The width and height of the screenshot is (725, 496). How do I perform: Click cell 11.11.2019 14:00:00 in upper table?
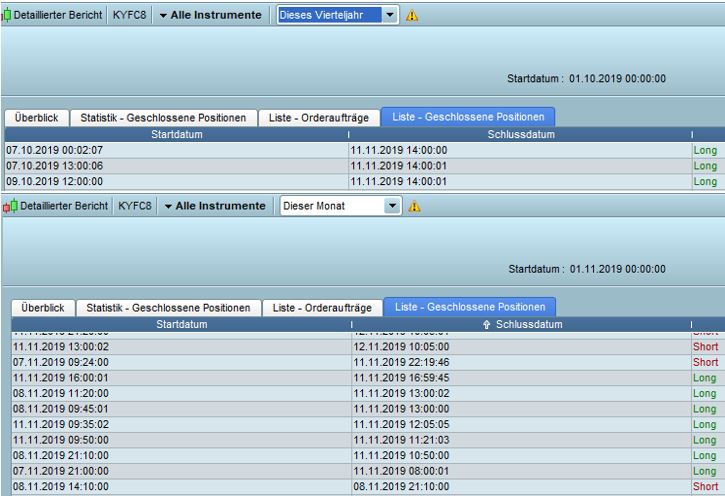point(399,150)
